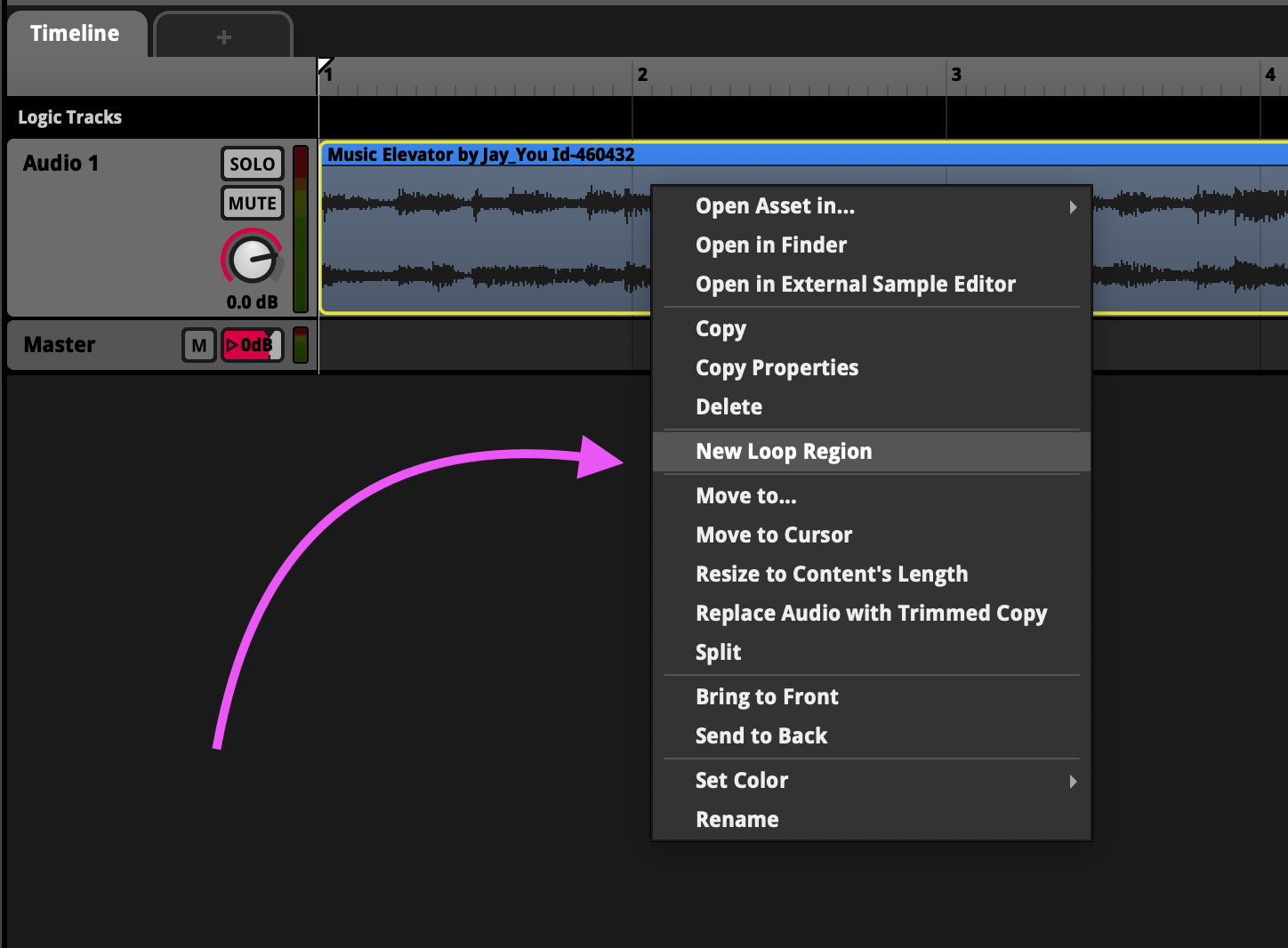1288x948 pixels.
Task: Click Move to Cursor option
Action: point(773,535)
